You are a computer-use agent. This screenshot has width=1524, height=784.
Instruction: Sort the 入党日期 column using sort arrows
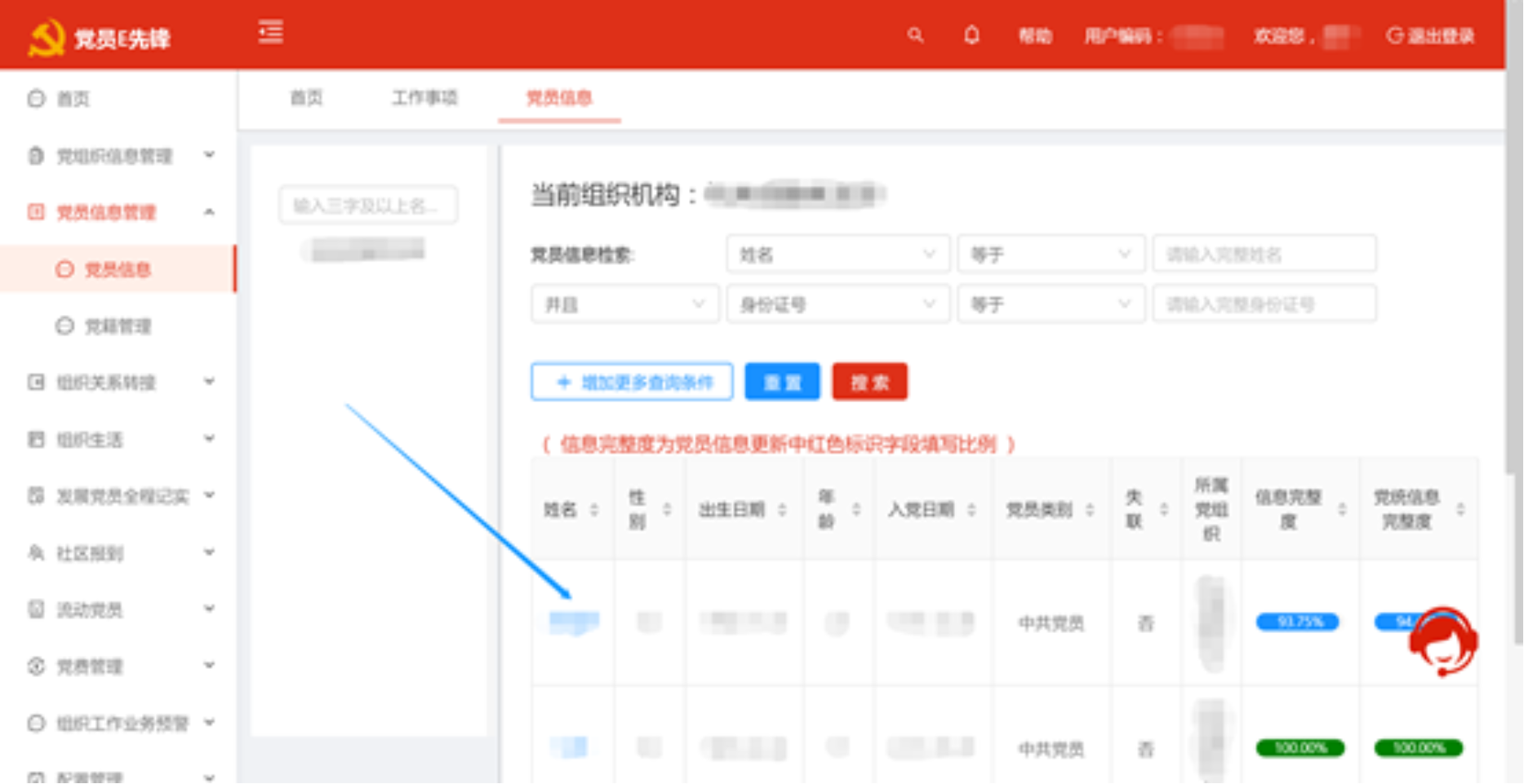(971, 510)
